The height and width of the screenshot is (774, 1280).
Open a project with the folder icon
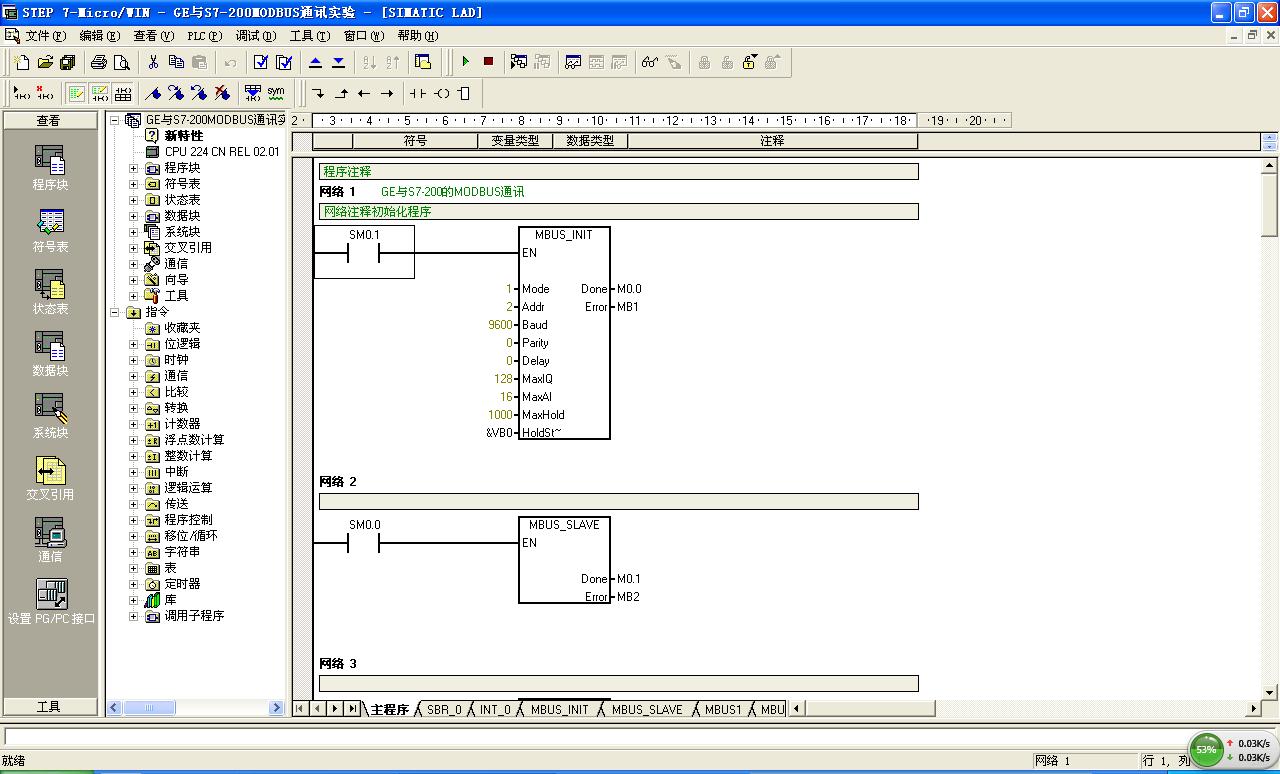pyautogui.click(x=45, y=62)
